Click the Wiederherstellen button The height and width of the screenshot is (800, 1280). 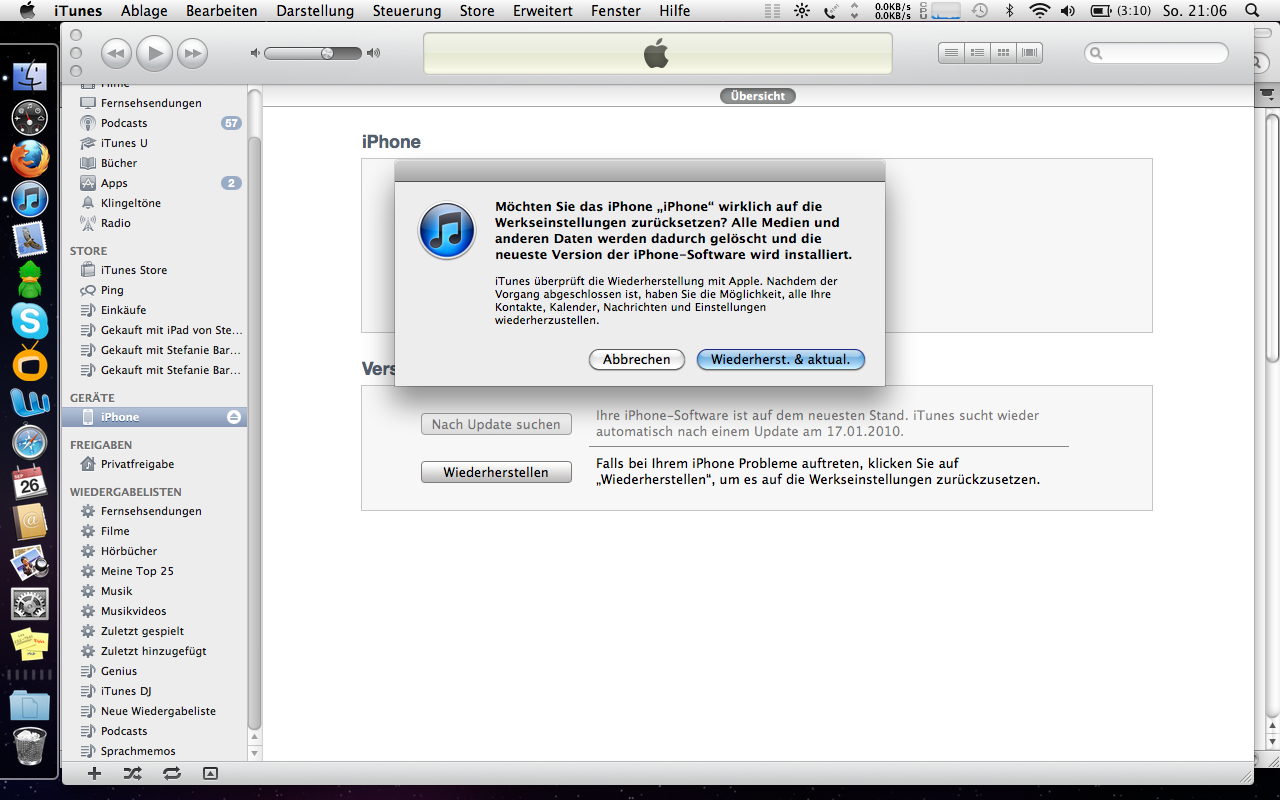pyautogui.click(x=496, y=472)
